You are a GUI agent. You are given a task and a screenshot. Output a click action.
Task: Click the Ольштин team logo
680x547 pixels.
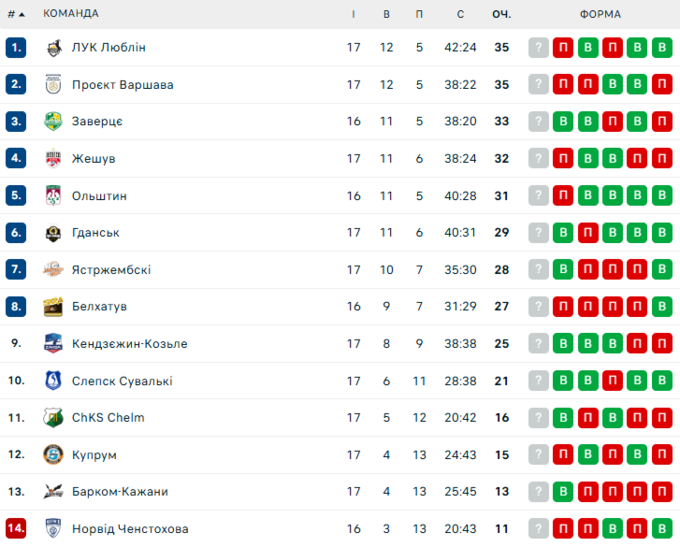pos(54,196)
